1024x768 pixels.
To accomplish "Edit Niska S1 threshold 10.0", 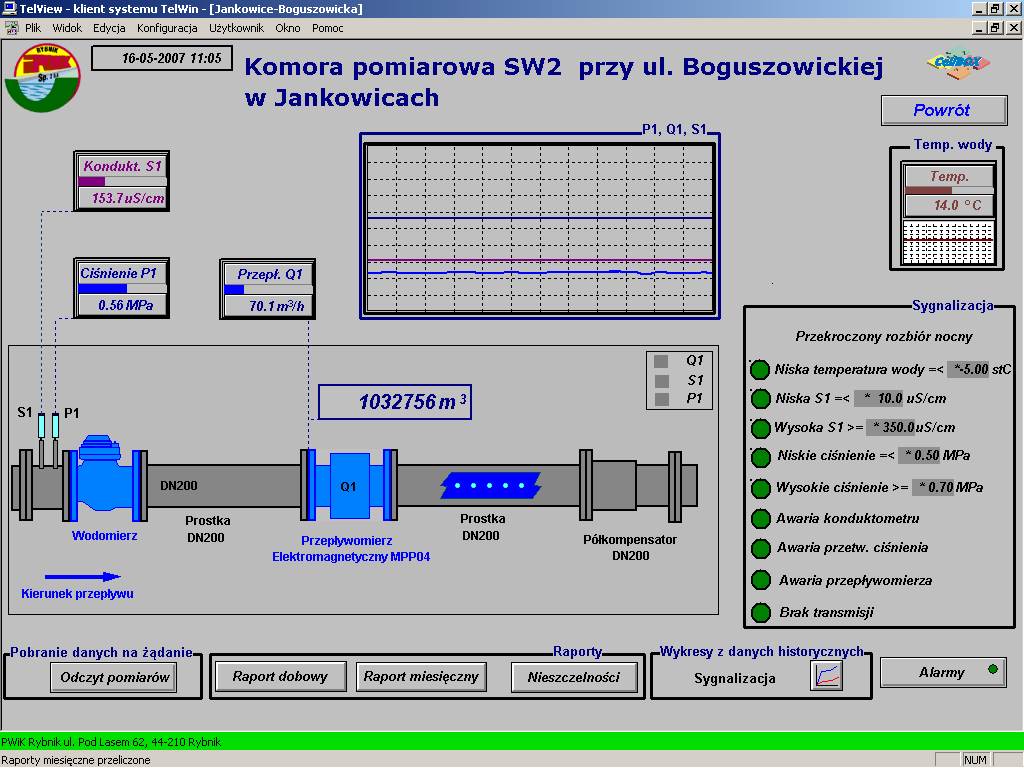I will pyautogui.click(x=879, y=398).
